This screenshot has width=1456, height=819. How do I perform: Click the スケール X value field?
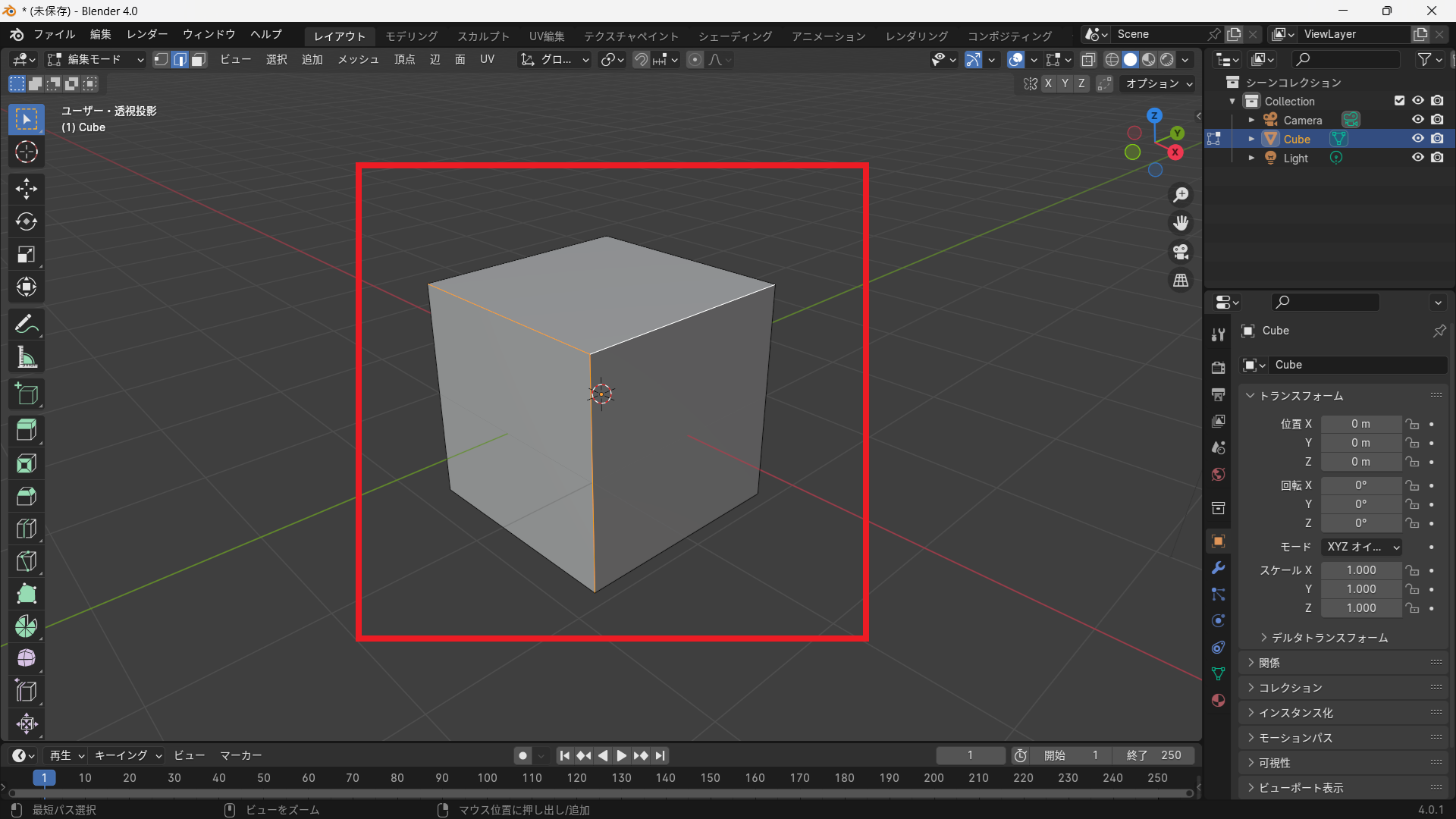click(x=1360, y=570)
